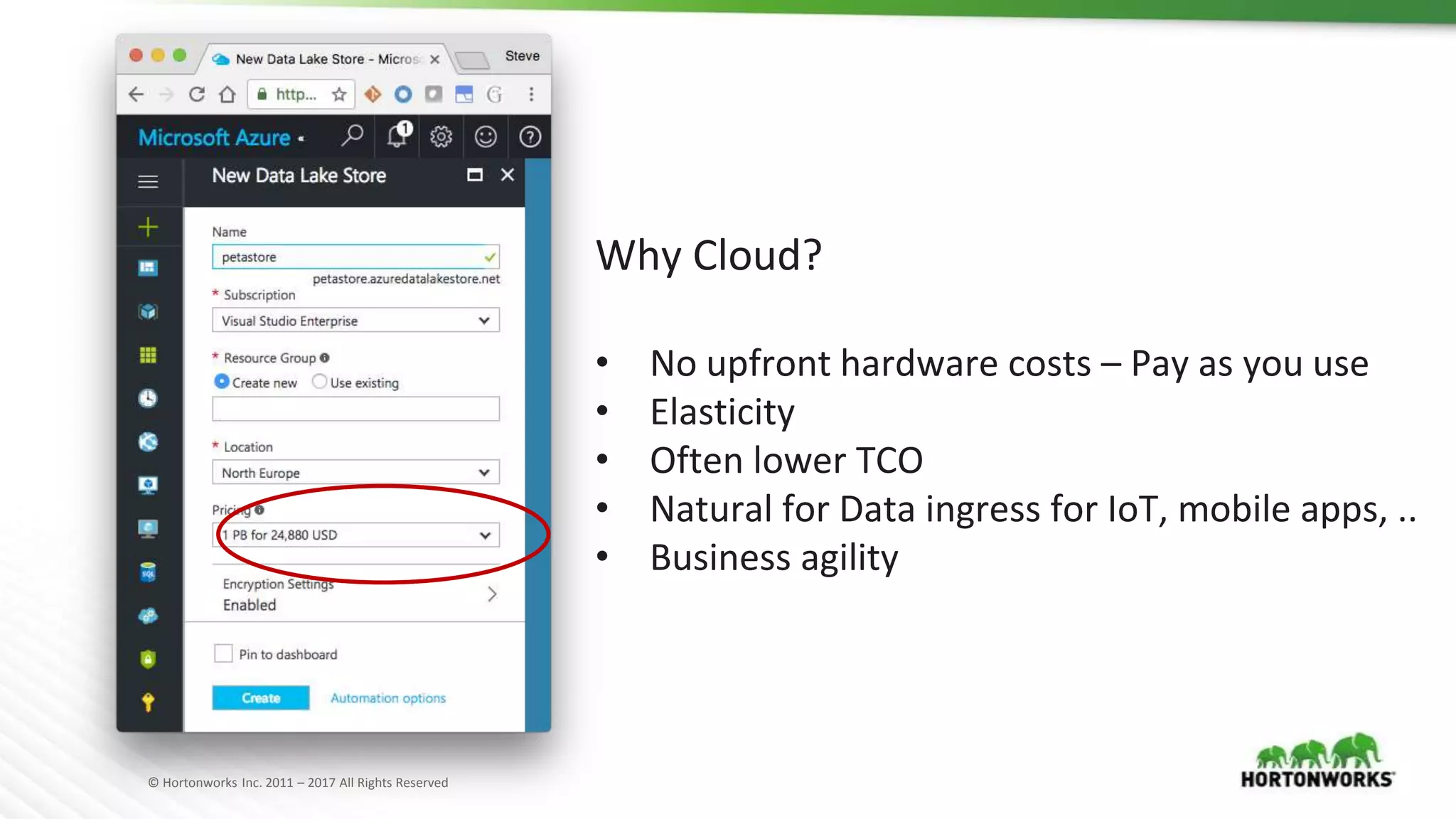Click the yellow macOS minimize button

[158, 55]
